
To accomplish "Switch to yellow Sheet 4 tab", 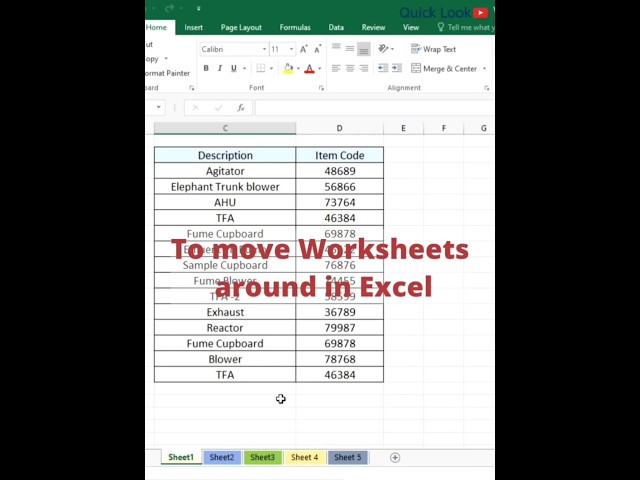I will (x=304, y=457).
